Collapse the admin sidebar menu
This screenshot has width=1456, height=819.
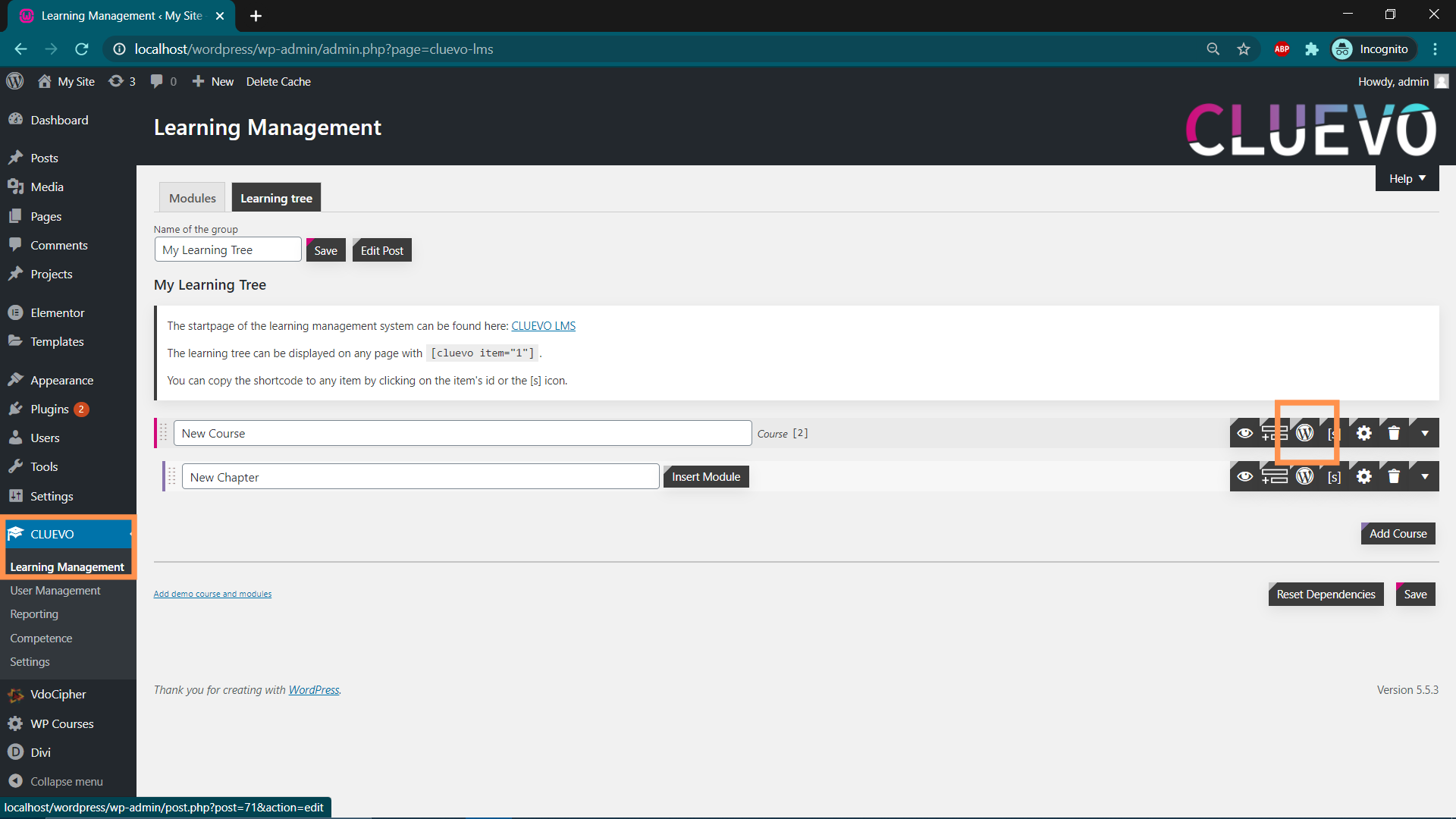click(x=67, y=781)
